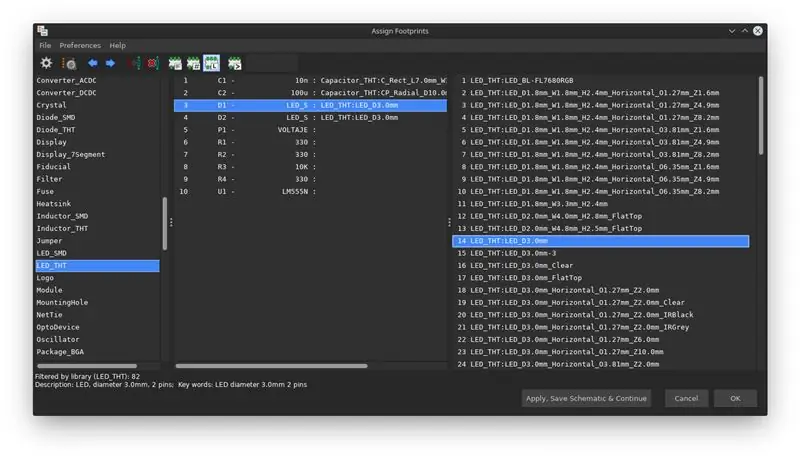Select LED_THT library
Viewport: 800px width, 458px height.
tap(97, 265)
